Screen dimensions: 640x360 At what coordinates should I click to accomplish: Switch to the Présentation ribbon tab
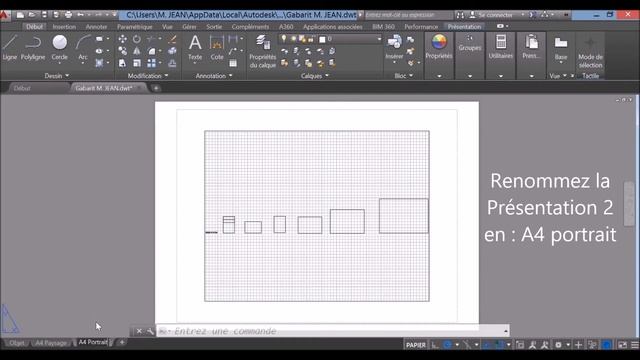(464, 27)
